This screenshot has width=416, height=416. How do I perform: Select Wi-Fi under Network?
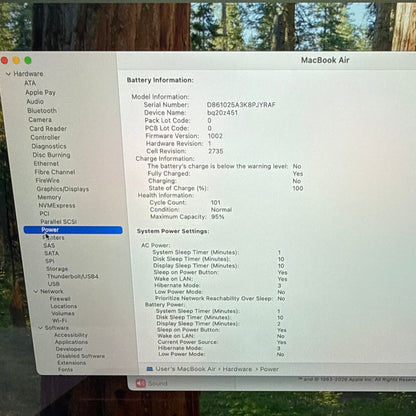coord(60,321)
